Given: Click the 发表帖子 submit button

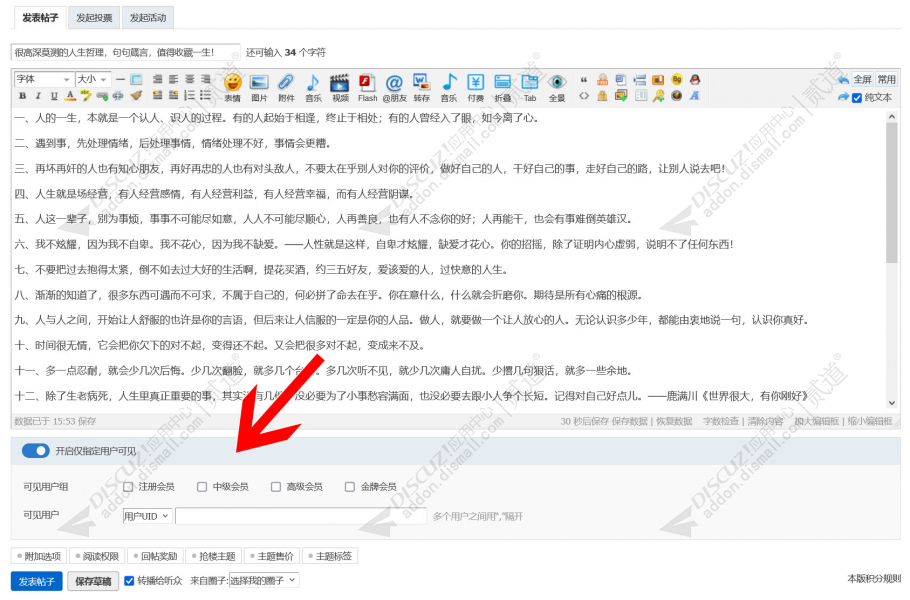Looking at the screenshot, I should pyautogui.click(x=37, y=581).
